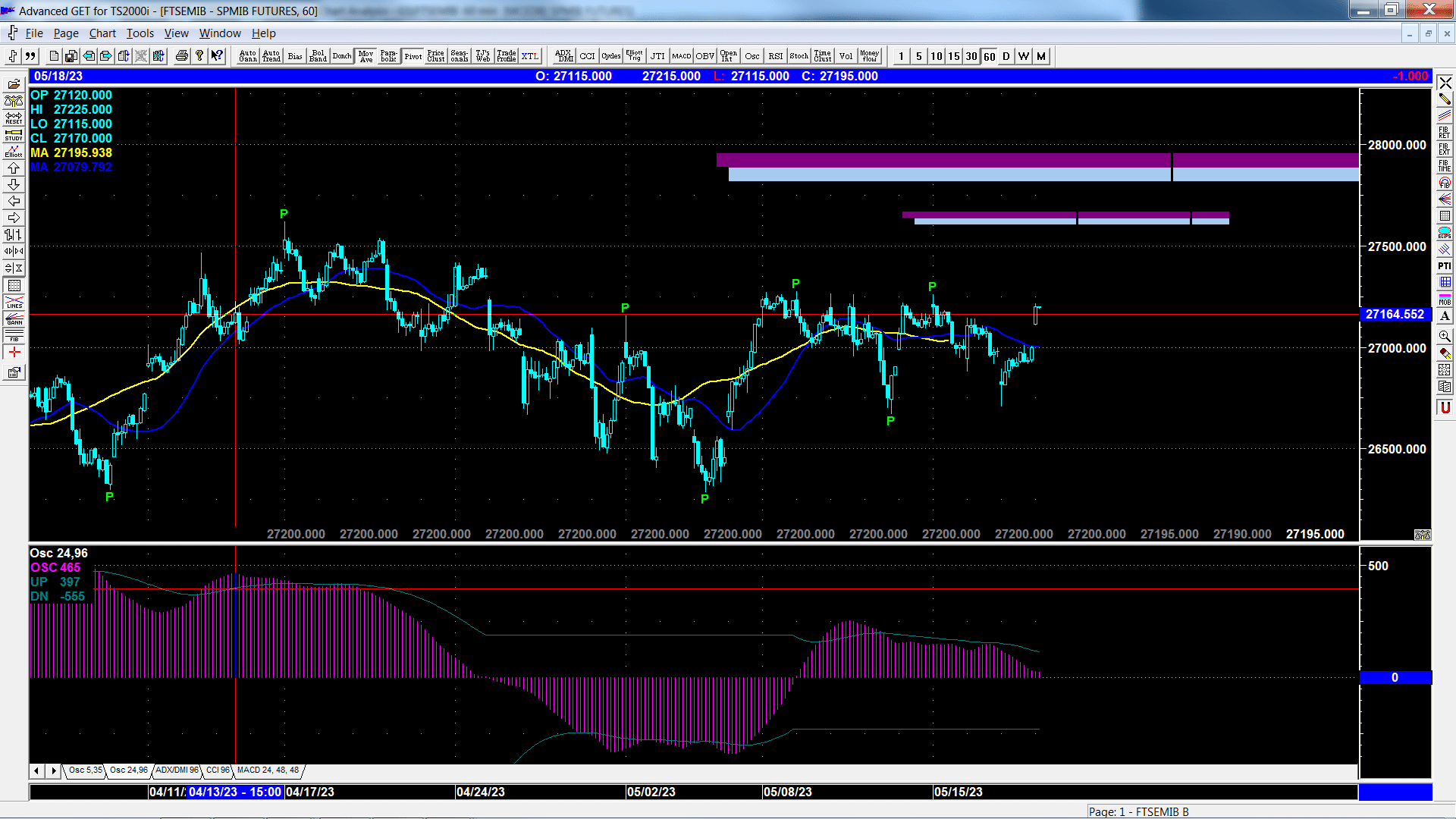The height and width of the screenshot is (819, 1456).
Task: Click the Seasonals button
Action: point(460,56)
